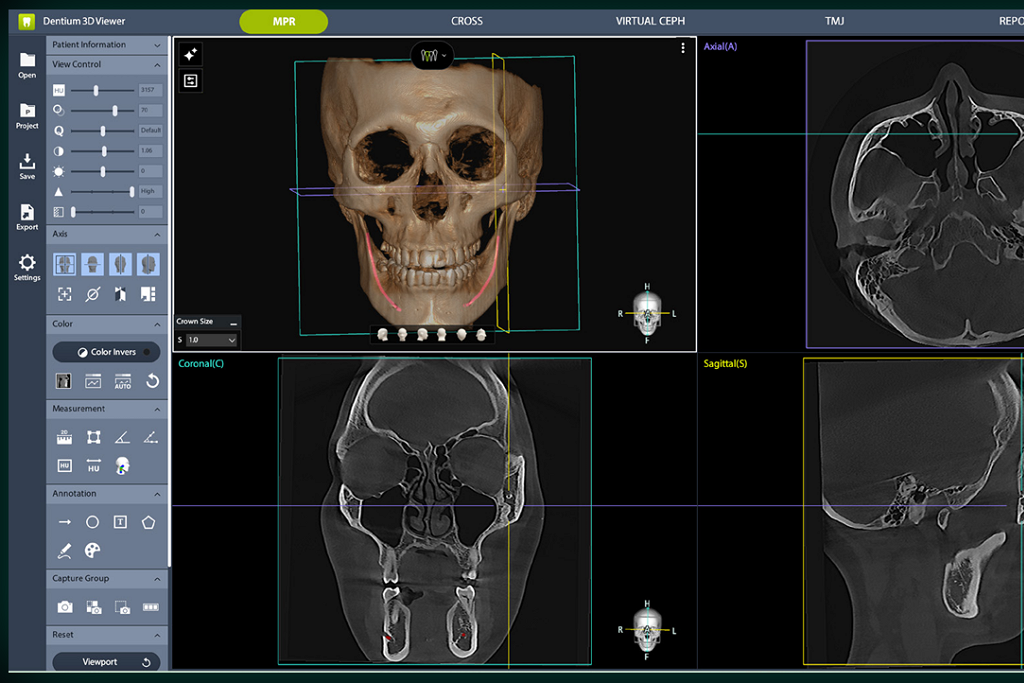Toggle the Color Invers switch
This screenshot has width=1024, height=683.
[107, 352]
